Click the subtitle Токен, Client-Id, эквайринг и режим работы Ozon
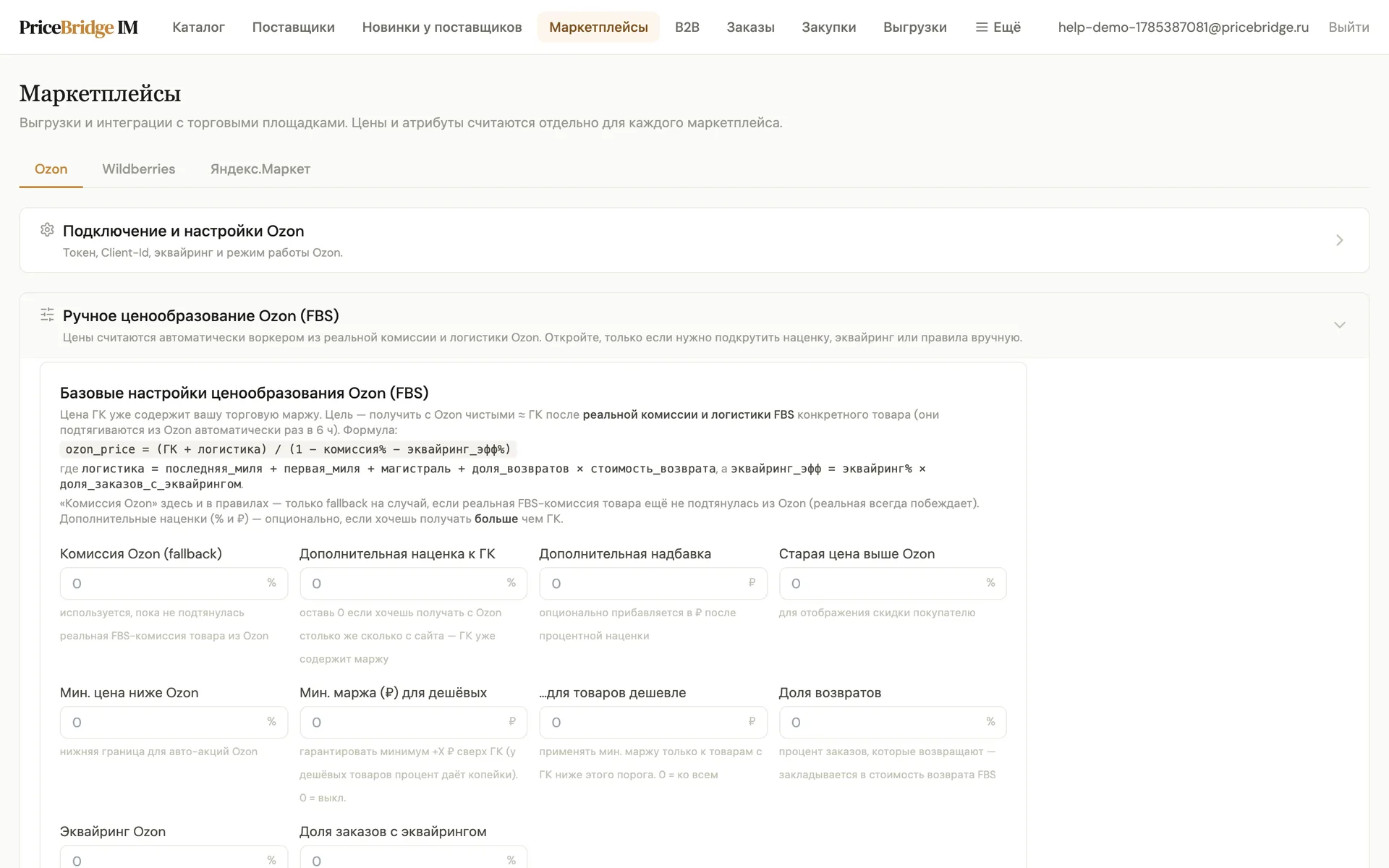 tap(203, 252)
